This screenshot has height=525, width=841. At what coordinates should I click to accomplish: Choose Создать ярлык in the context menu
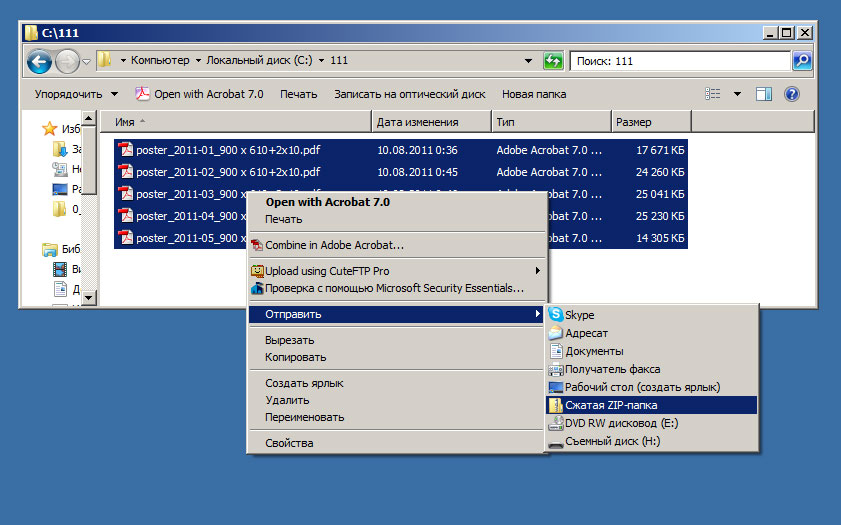[x=396, y=383]
